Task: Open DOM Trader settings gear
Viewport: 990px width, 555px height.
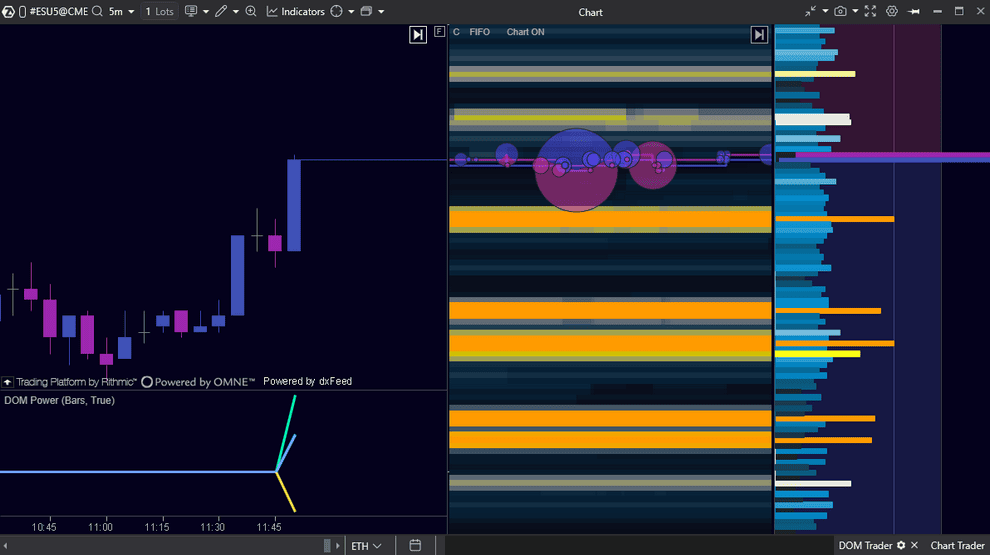Action: coord(901,546)
